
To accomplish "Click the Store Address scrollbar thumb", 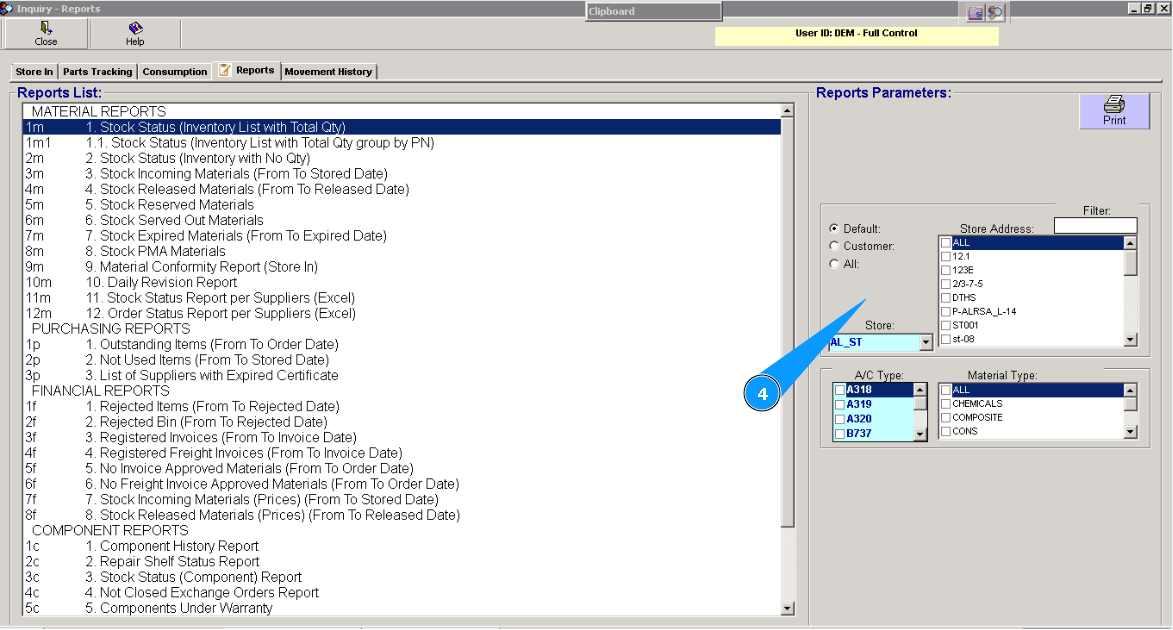I will pos(1130,263).
